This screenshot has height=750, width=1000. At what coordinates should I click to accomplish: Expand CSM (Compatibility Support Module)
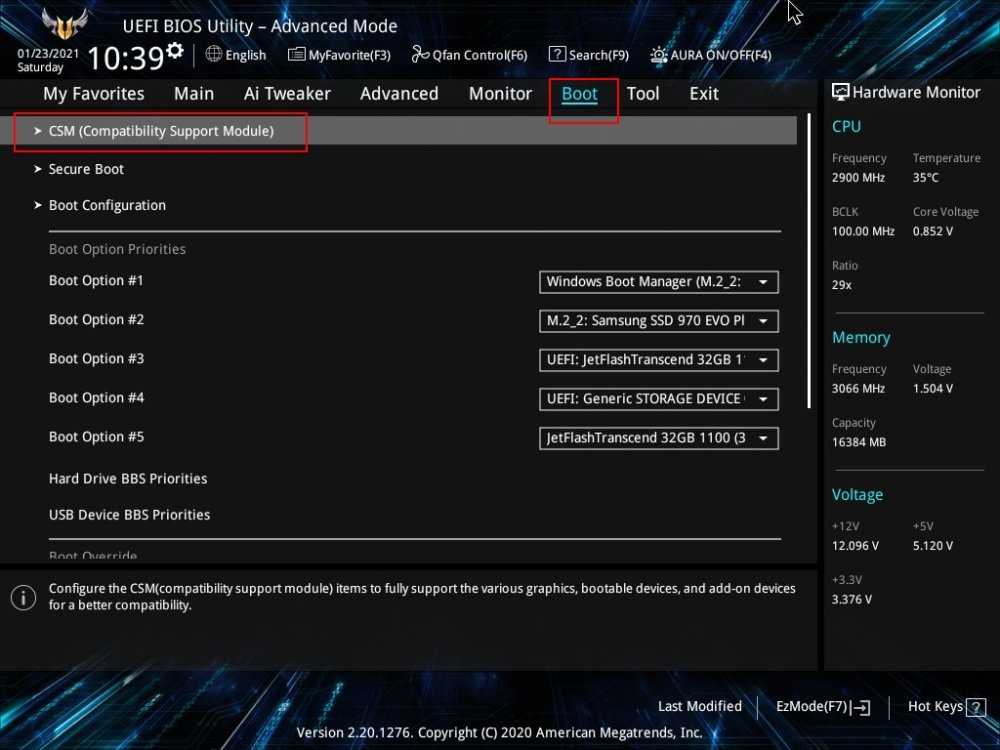[161, 131]
